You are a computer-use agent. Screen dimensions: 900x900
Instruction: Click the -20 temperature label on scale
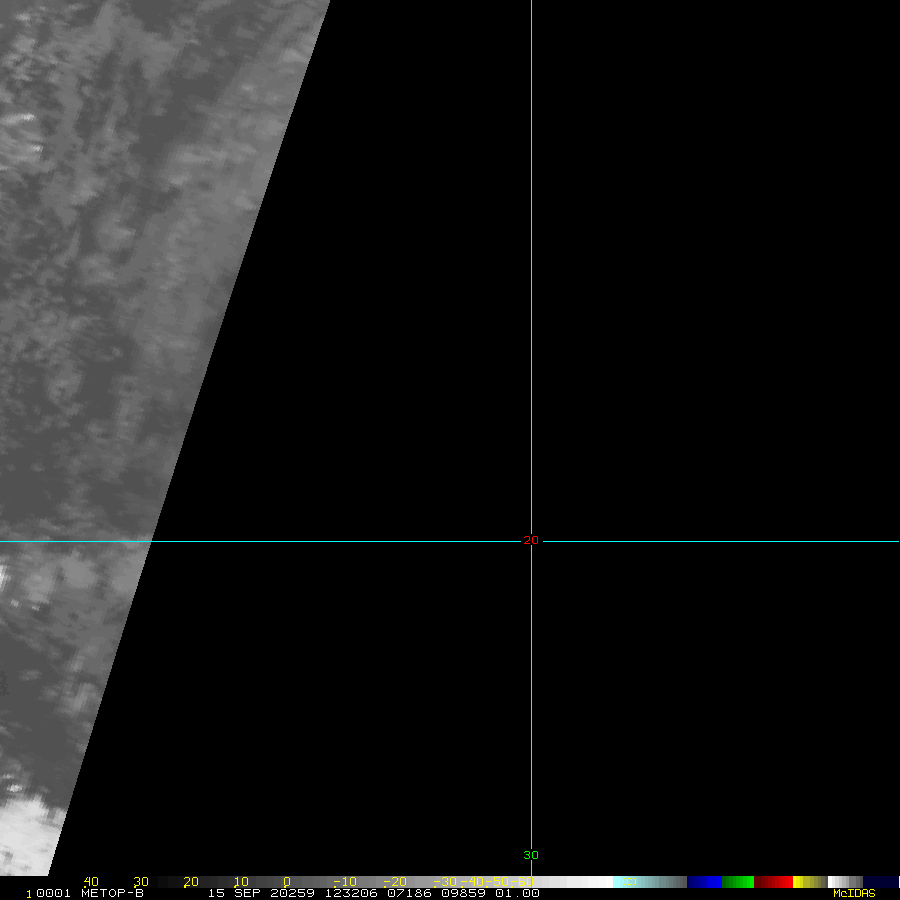coord(394,882)
